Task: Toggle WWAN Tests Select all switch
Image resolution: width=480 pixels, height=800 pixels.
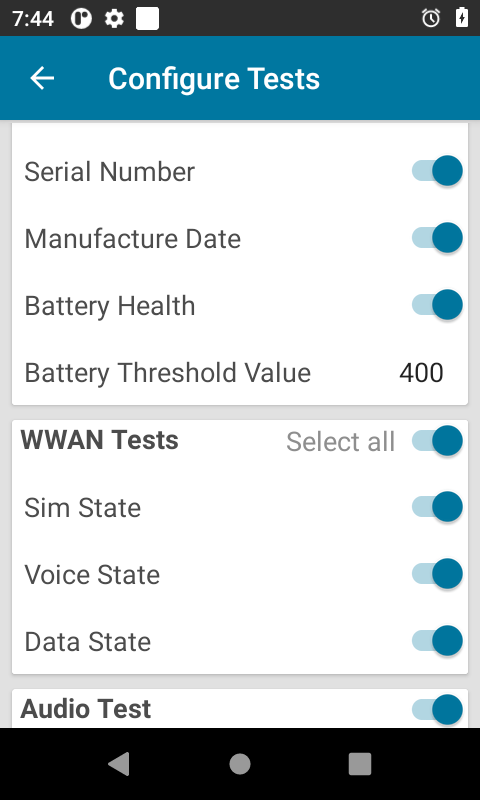Action: (x=437, y=440)
